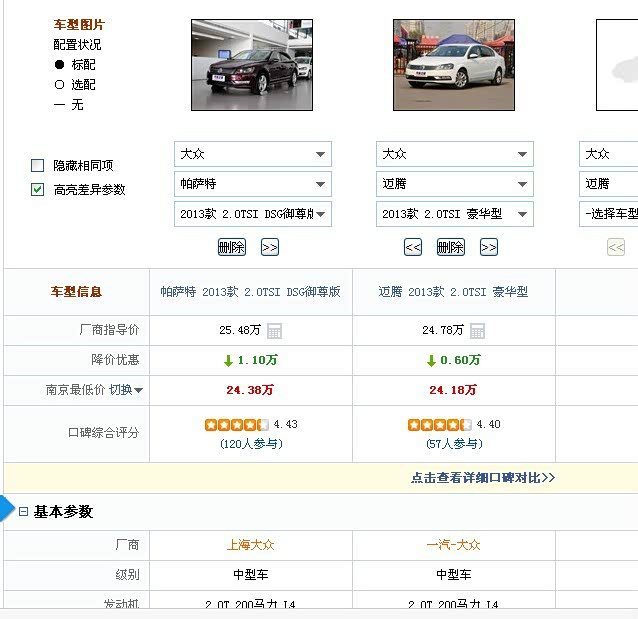View (57人参与) reviews link
The height and width of the screenshot is (619, 638).
pos(454,444)
